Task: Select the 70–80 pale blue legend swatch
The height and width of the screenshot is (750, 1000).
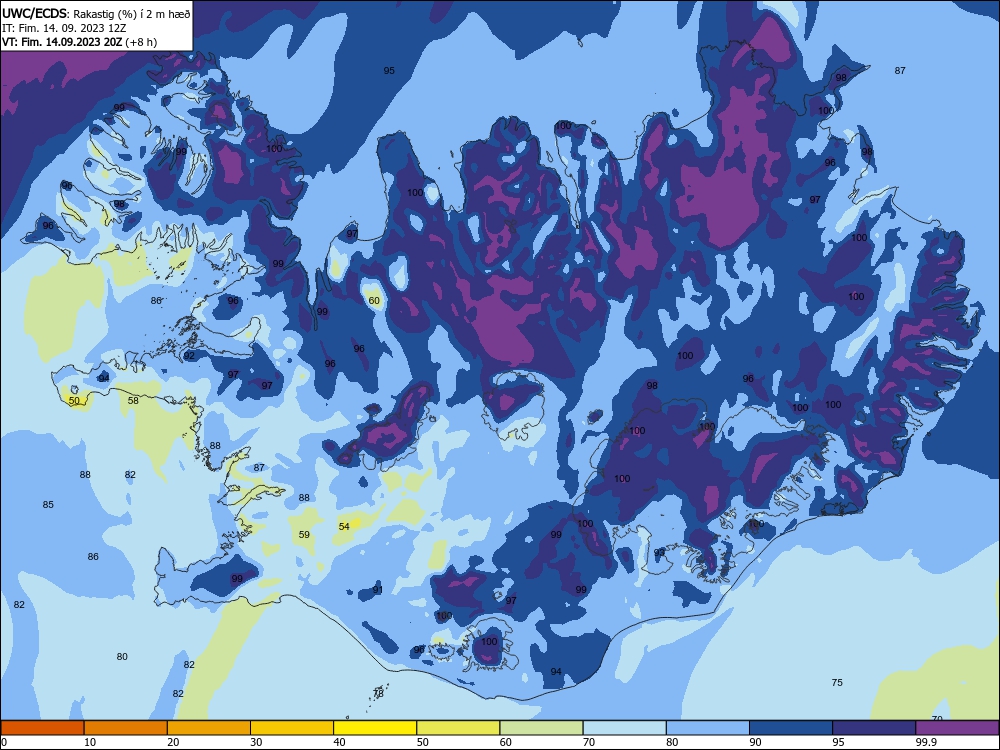Action: point(624,728)
